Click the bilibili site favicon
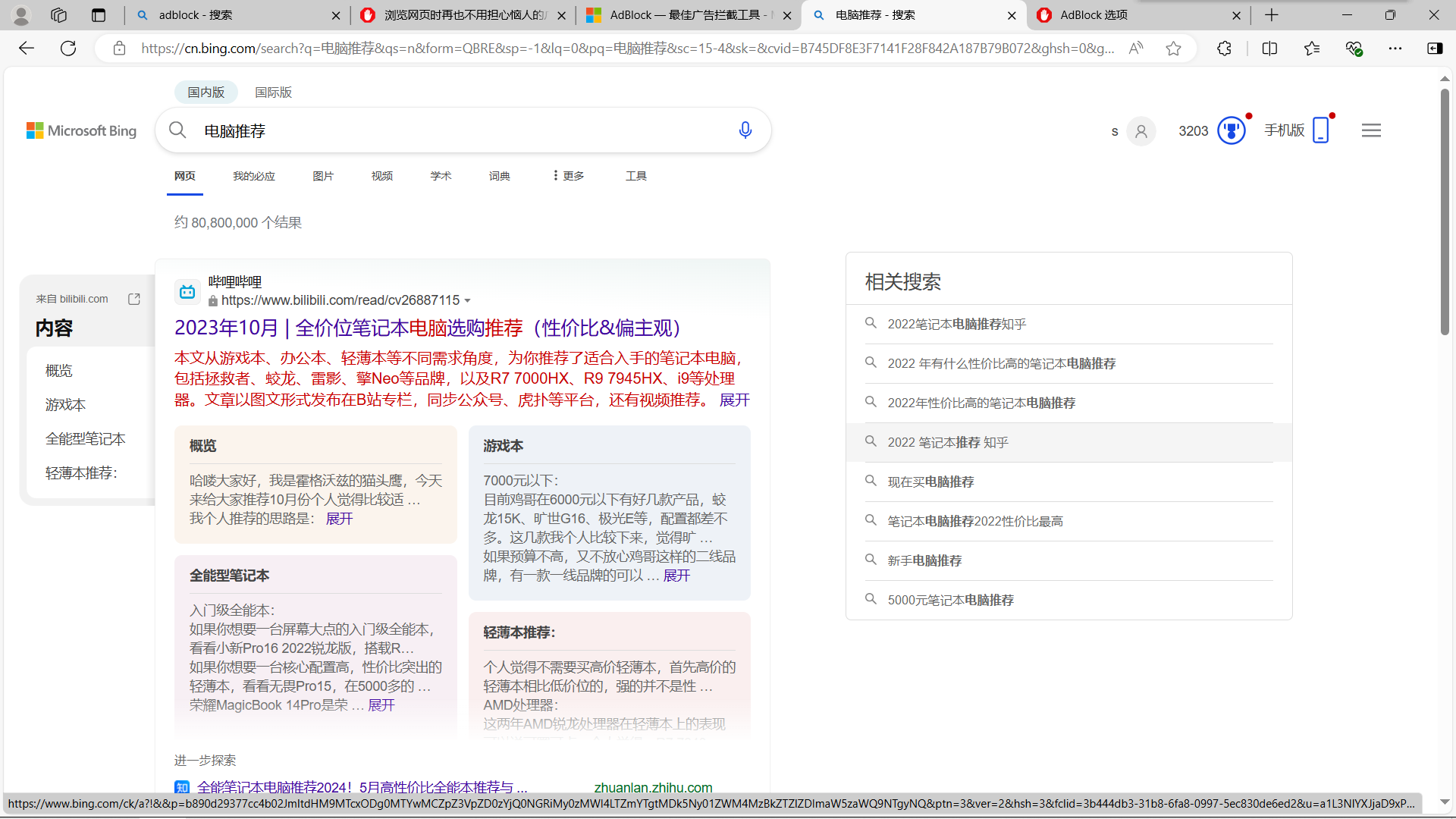The image size is (1456, 819). click(187, 291)
